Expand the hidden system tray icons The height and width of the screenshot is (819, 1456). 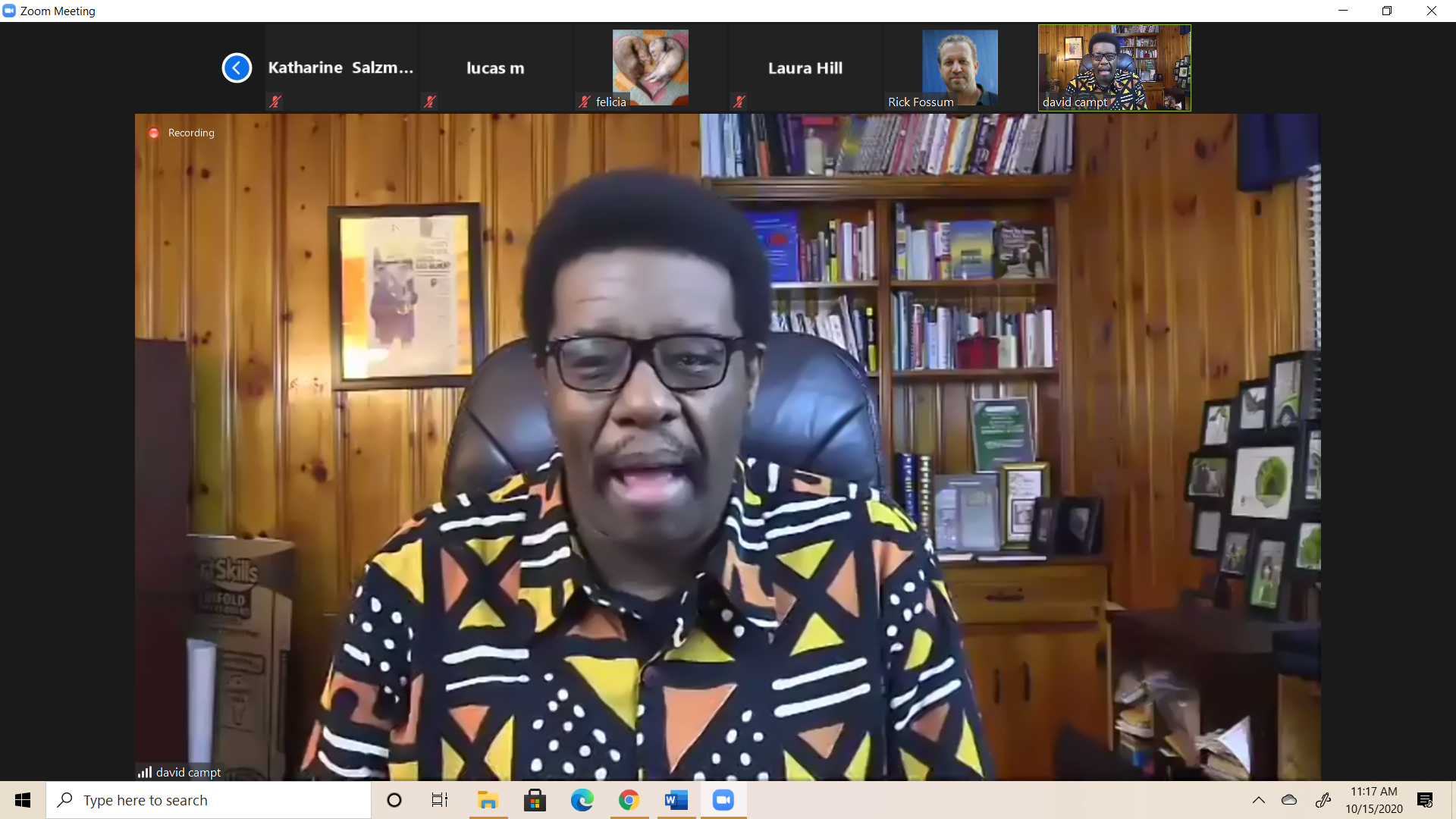coord(1258,800)
